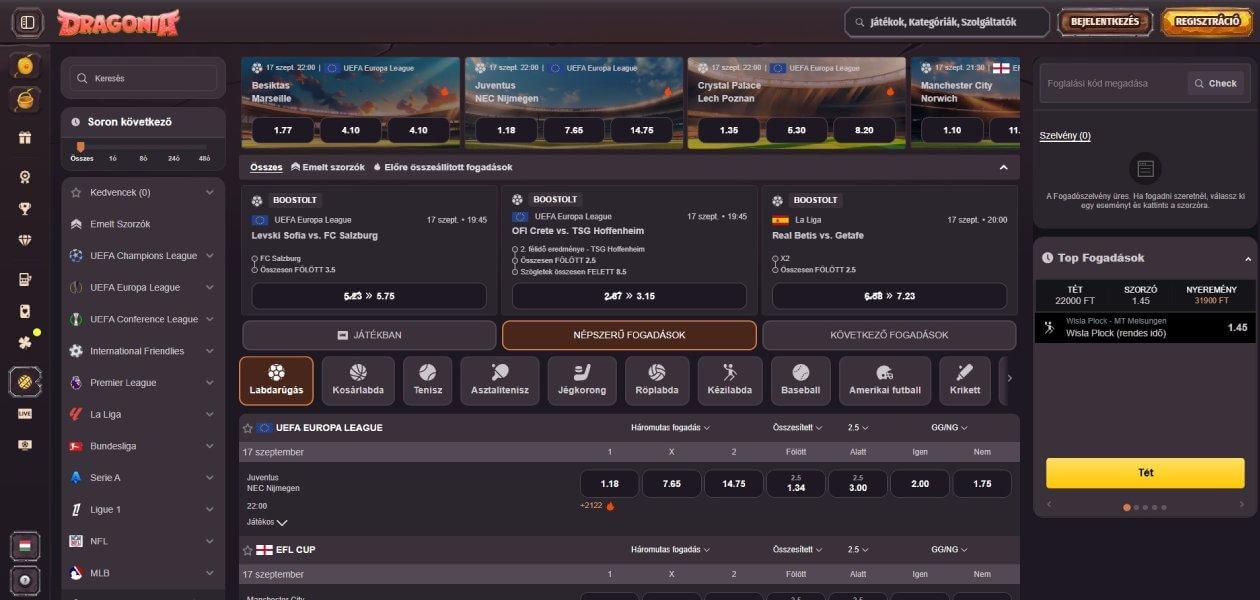The image size is (1260, 600).
Task: Select the Kosárlabda basketball sport icon
Action: (358, 381)
